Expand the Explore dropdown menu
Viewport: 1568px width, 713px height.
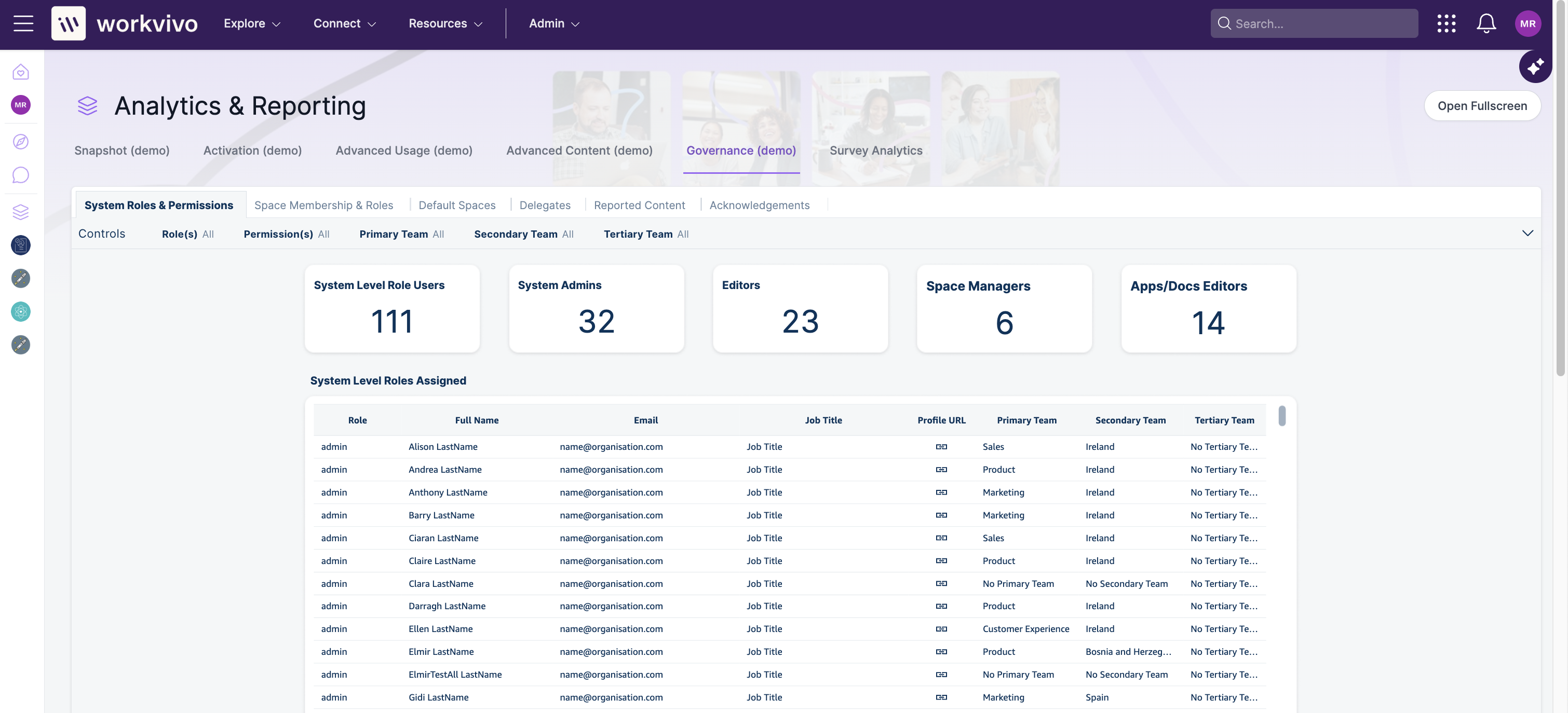[252, 24]
